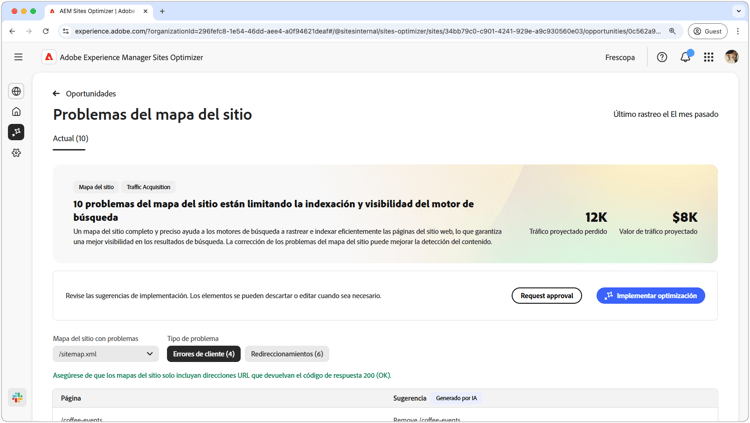The width and height of the screenshot is (750, 423).
Task: Click the Oportunidades back link
Action: (91, 93)
